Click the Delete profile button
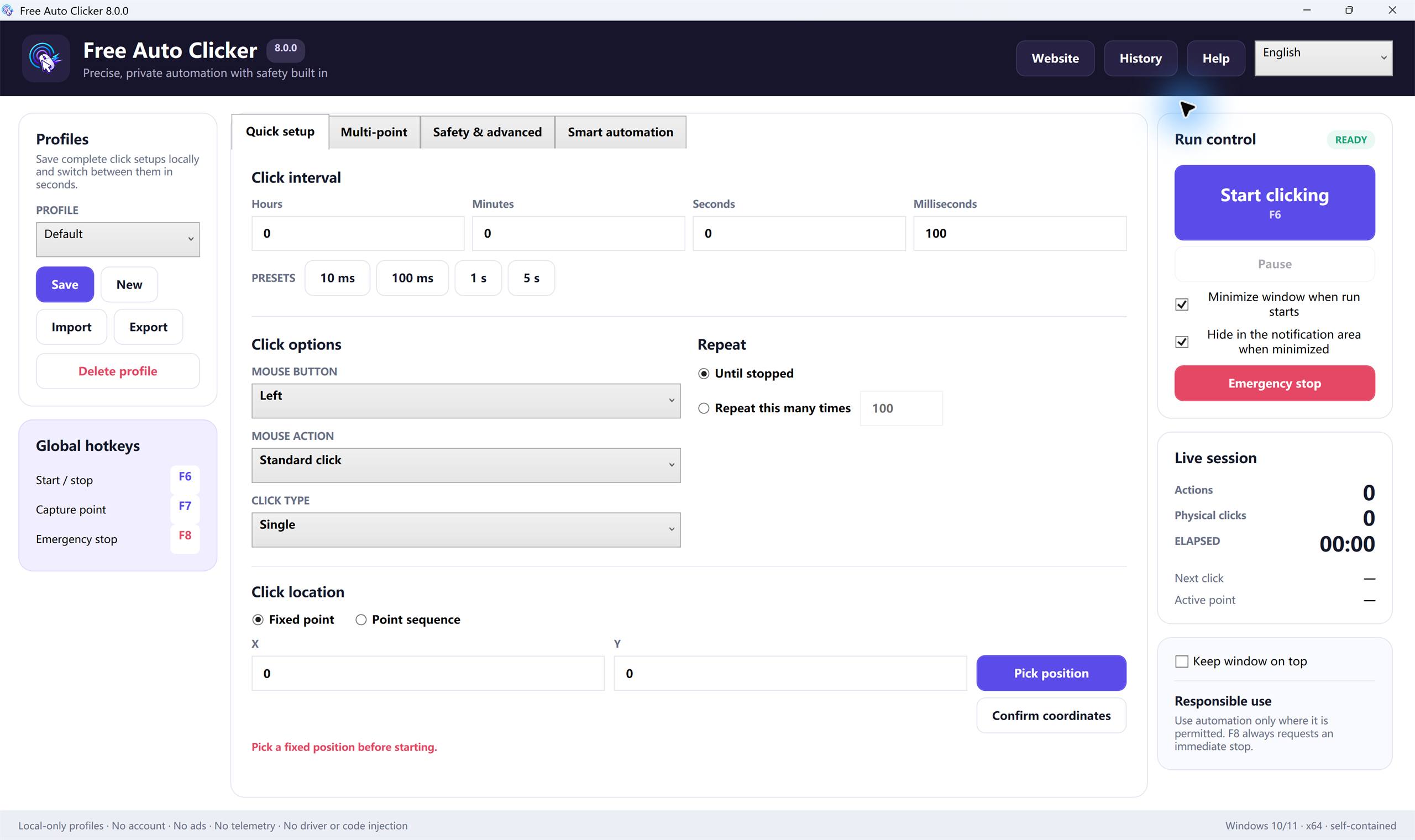This screenshot has height=840, width=1415. click(118, 371)
